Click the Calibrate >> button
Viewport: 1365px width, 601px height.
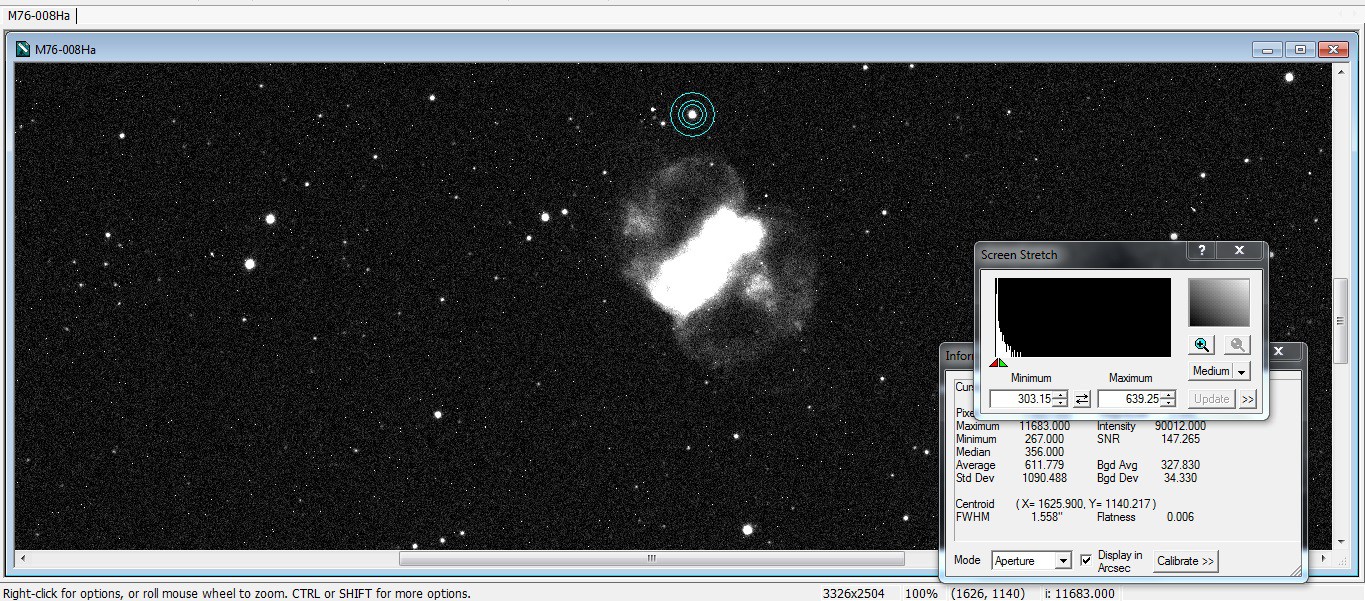1186,561
